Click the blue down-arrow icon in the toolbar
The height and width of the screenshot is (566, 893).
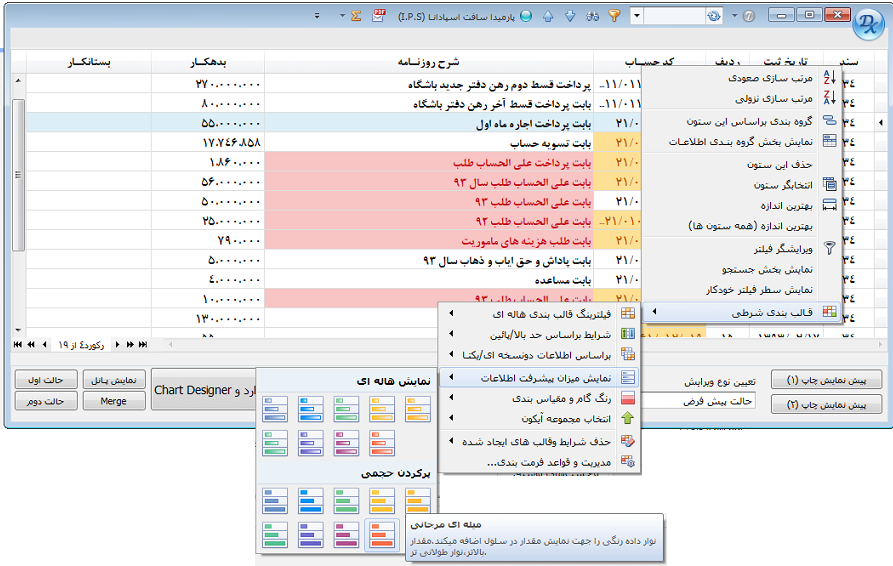(570, 16)
